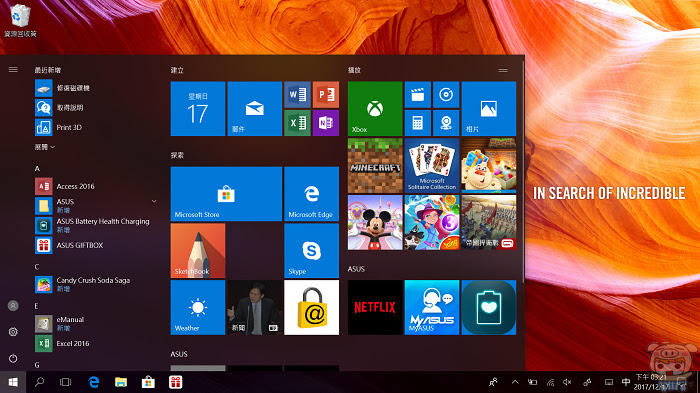Open Microsoft Store on taskbar
This screenshot has height=393, width=700.
point(148,382)
